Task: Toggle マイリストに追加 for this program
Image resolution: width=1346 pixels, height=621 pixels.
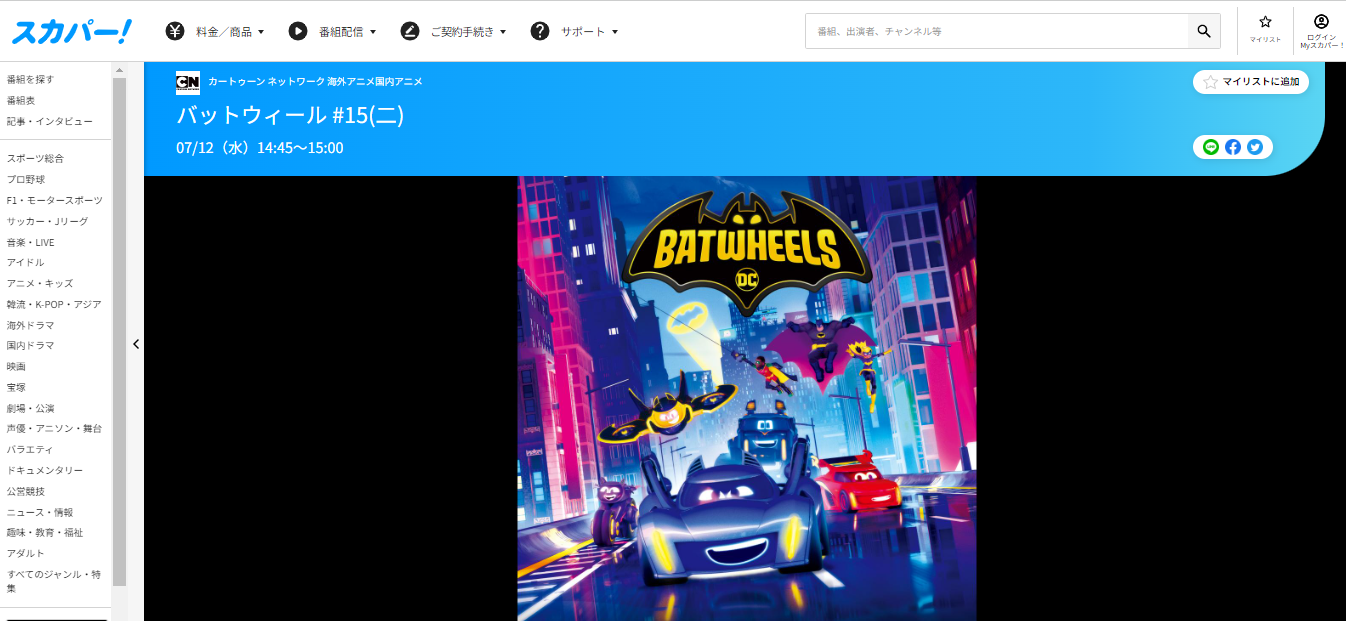Action: point(1251,82)
